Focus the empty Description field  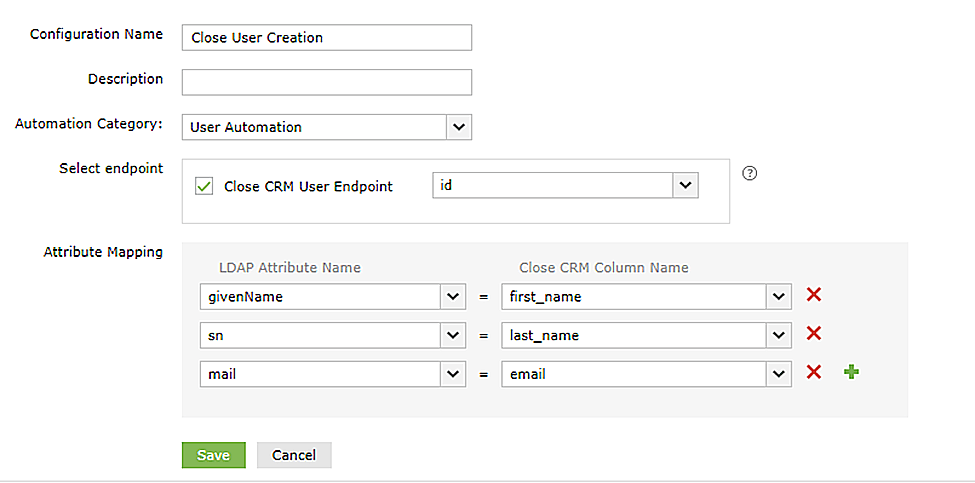326,82
